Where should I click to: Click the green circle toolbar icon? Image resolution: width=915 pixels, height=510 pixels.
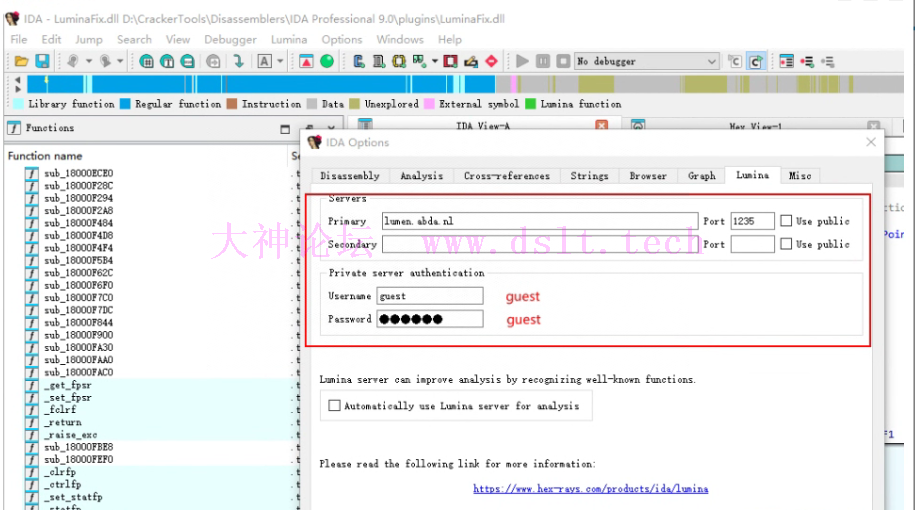[x=327, y=62]
